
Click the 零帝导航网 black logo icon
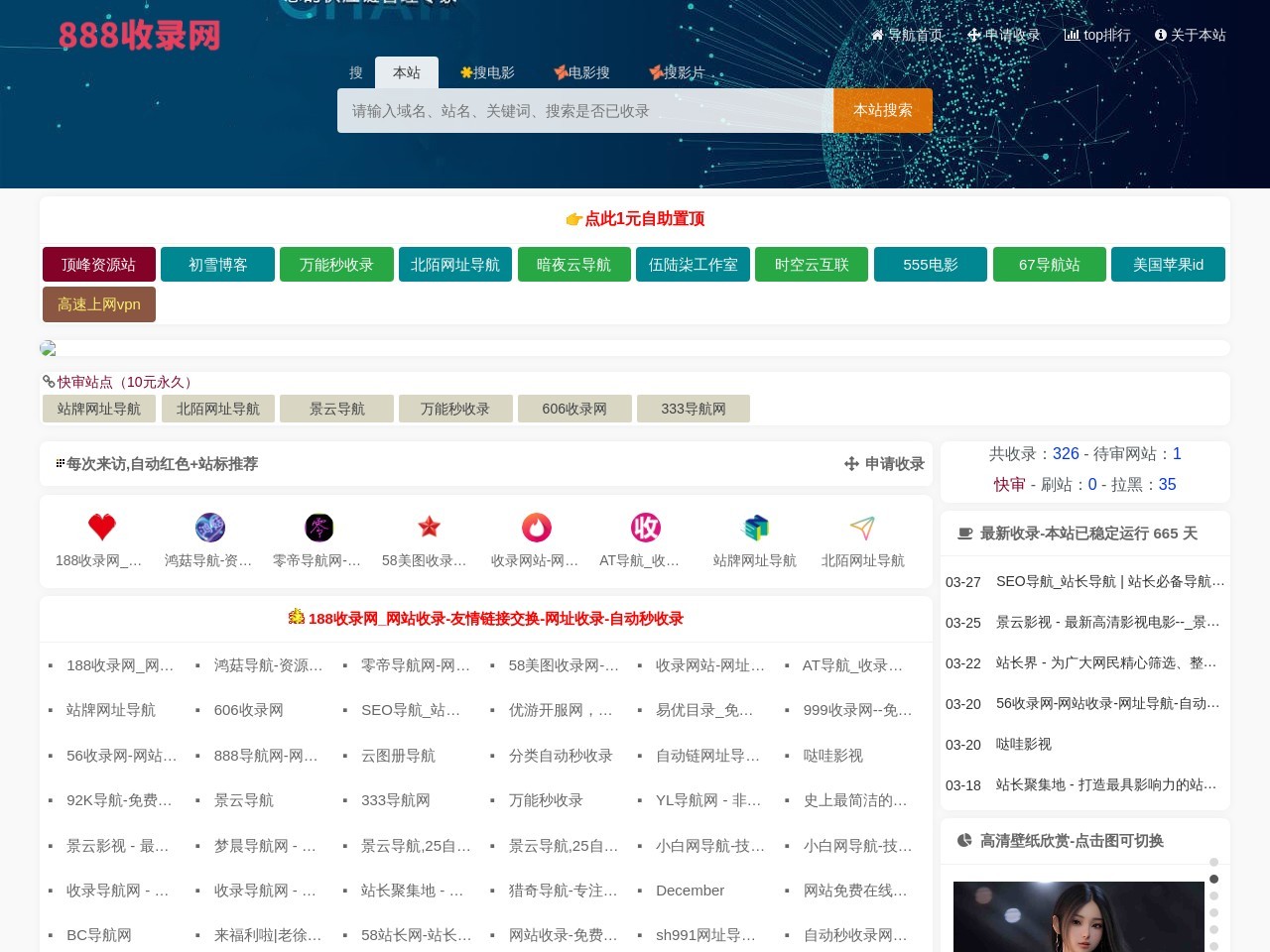point(319,527)
